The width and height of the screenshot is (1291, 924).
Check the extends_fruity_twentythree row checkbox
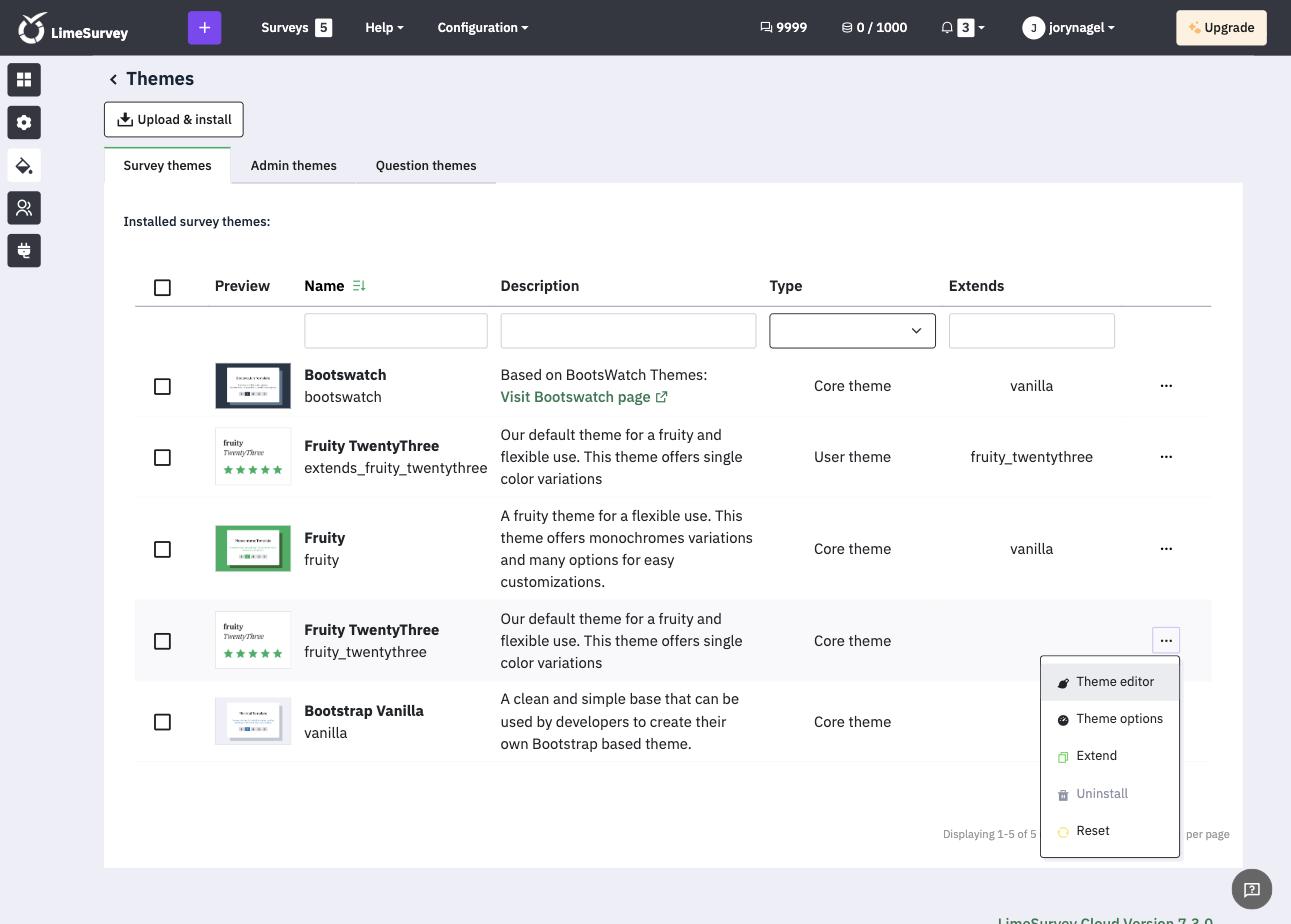pos(162,458)
